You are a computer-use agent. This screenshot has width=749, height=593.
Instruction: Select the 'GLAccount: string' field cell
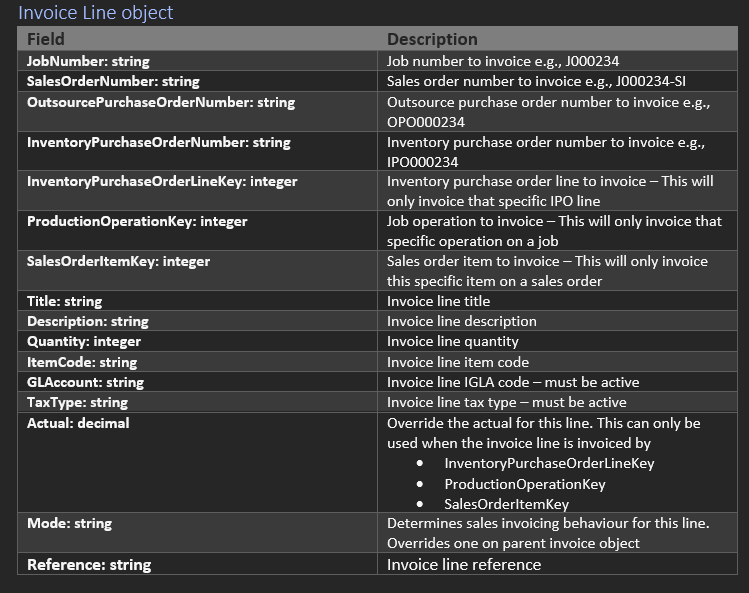pyautogui.click(x=197, y=382)
